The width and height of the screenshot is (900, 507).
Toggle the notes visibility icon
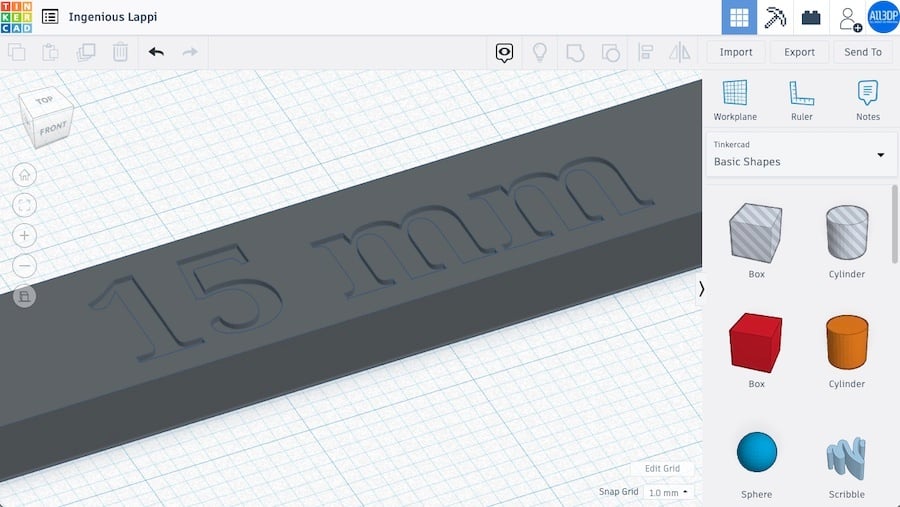[x=505, y=52]
